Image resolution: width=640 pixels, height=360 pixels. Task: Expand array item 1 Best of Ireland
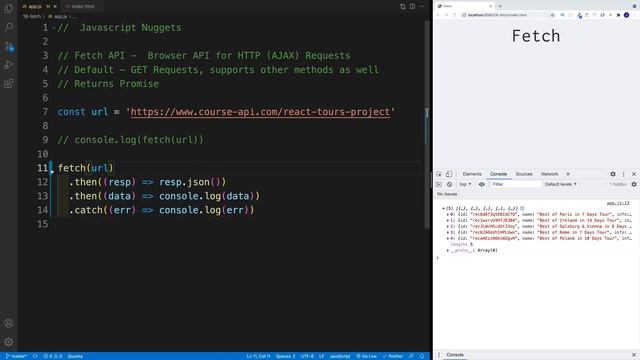pos(448,220)
